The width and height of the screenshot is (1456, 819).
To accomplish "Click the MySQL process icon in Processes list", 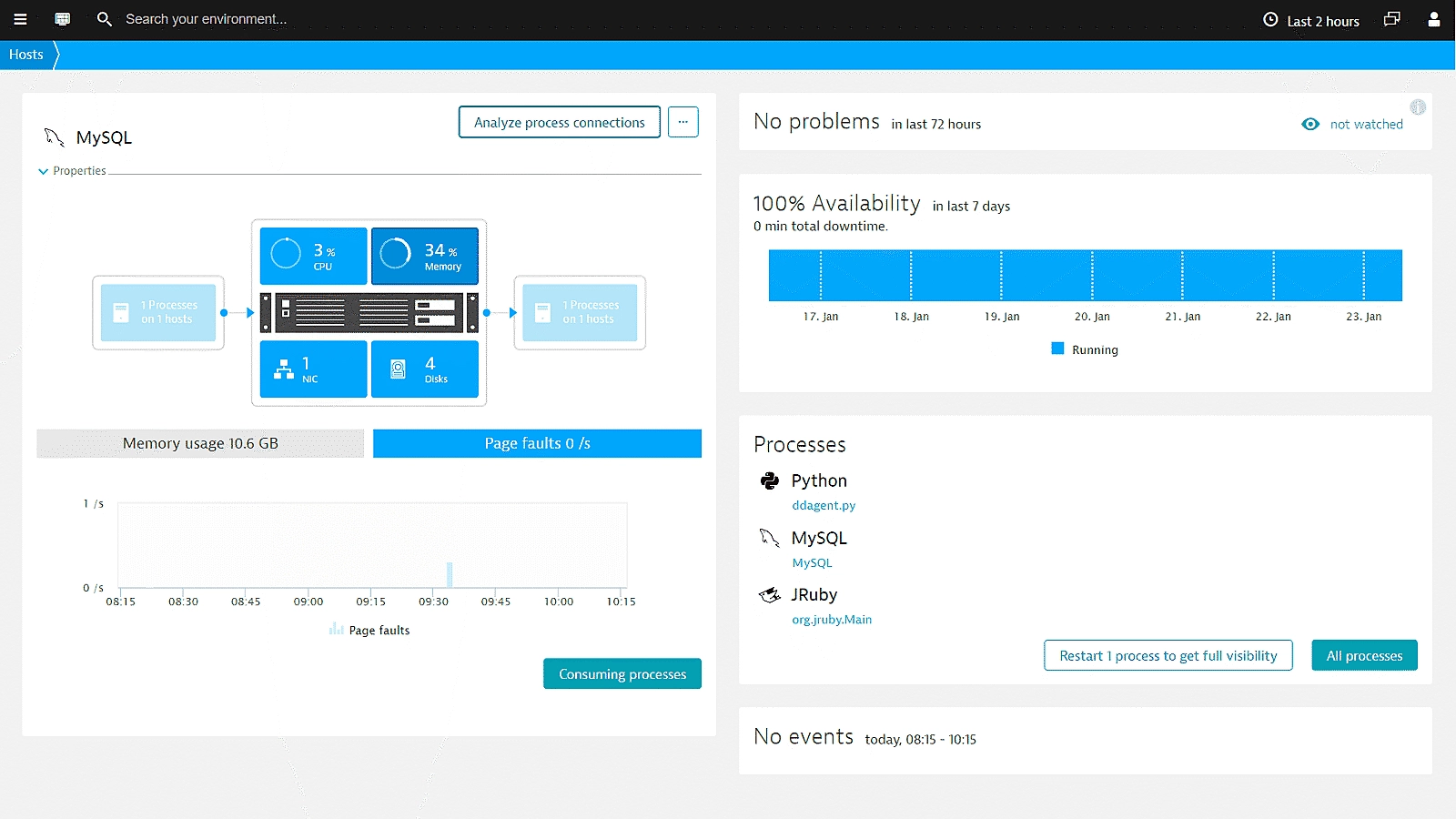I will (x=770, y=538).
